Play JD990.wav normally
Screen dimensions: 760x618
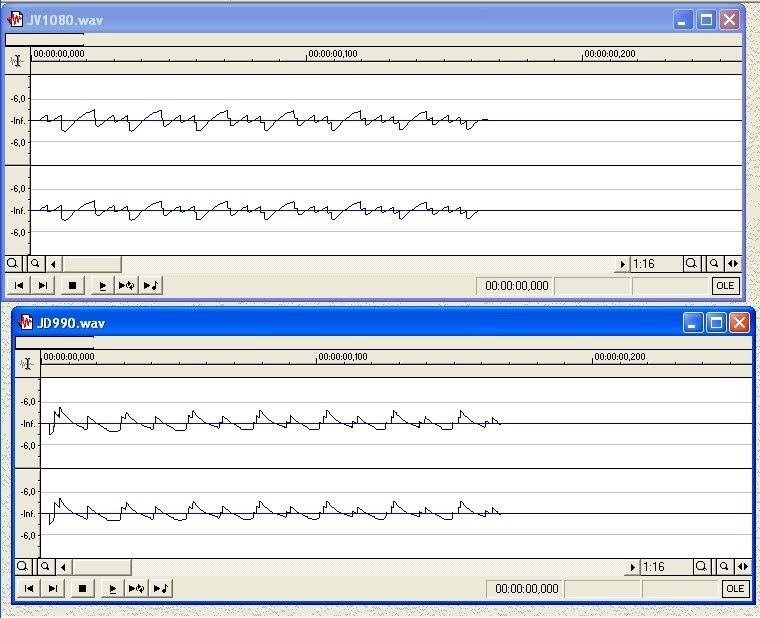pos(112,588)
